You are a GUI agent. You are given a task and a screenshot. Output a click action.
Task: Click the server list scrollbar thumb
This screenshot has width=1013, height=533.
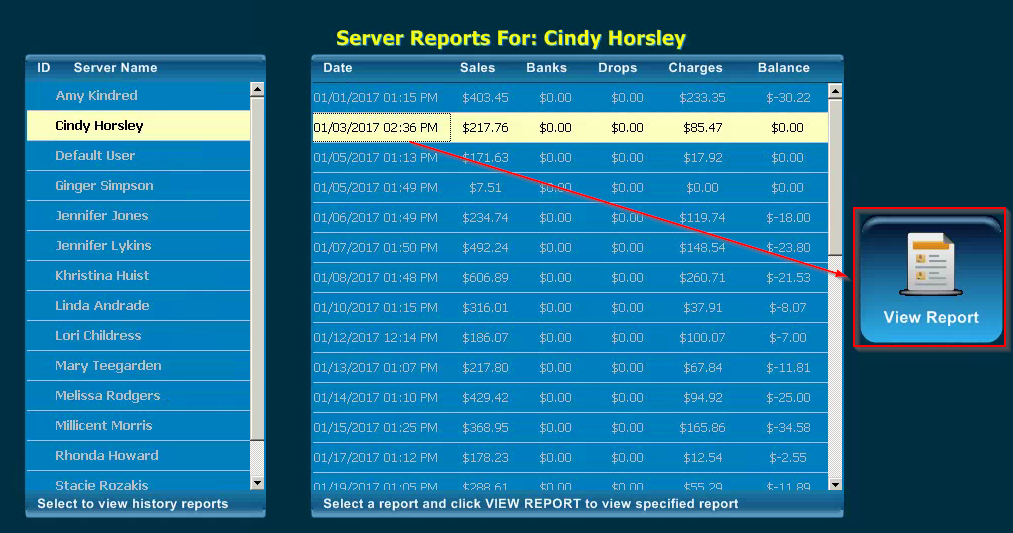[257, 268]
